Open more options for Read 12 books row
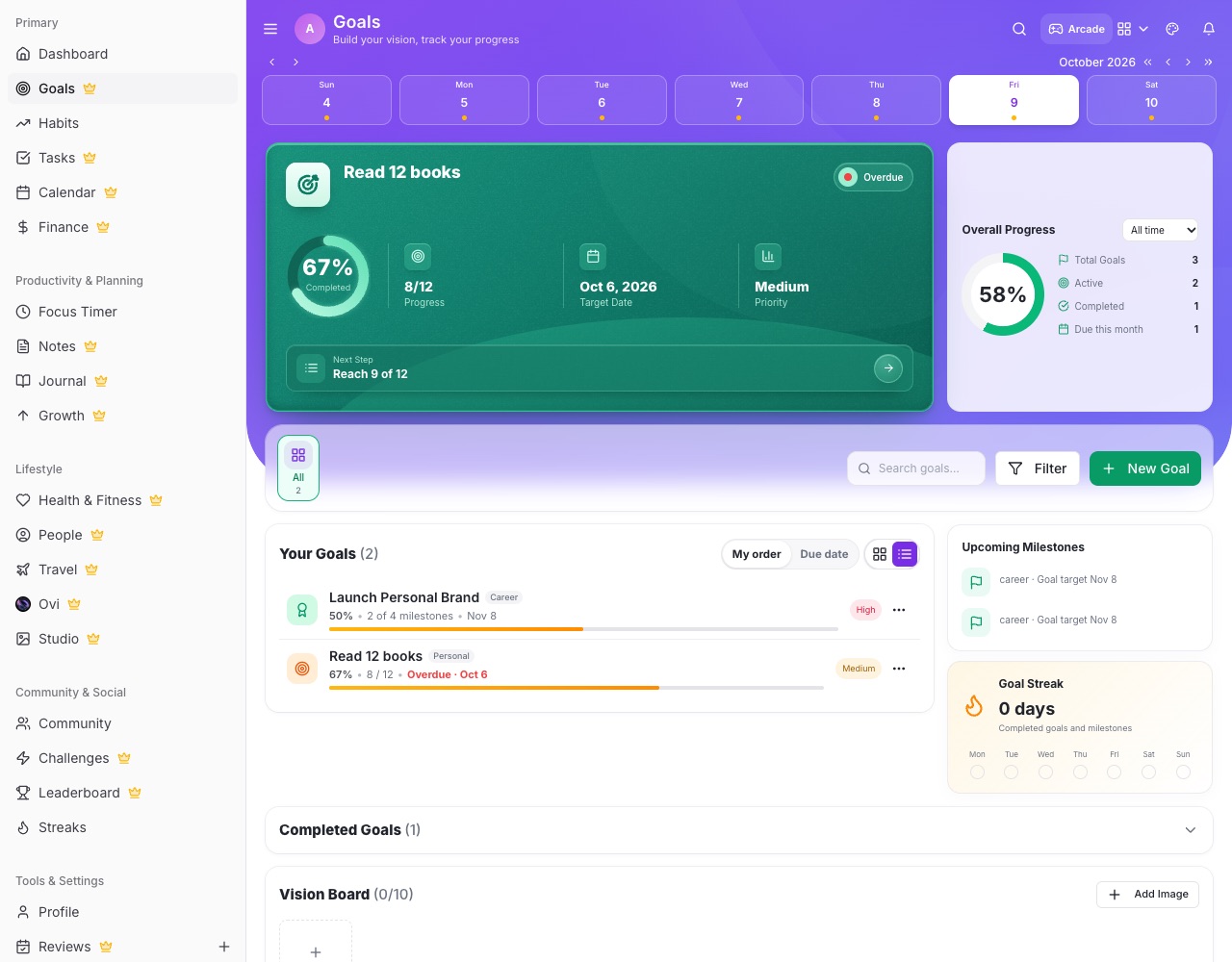Viewport: 1232px width, 962px height. click(899, 669)
